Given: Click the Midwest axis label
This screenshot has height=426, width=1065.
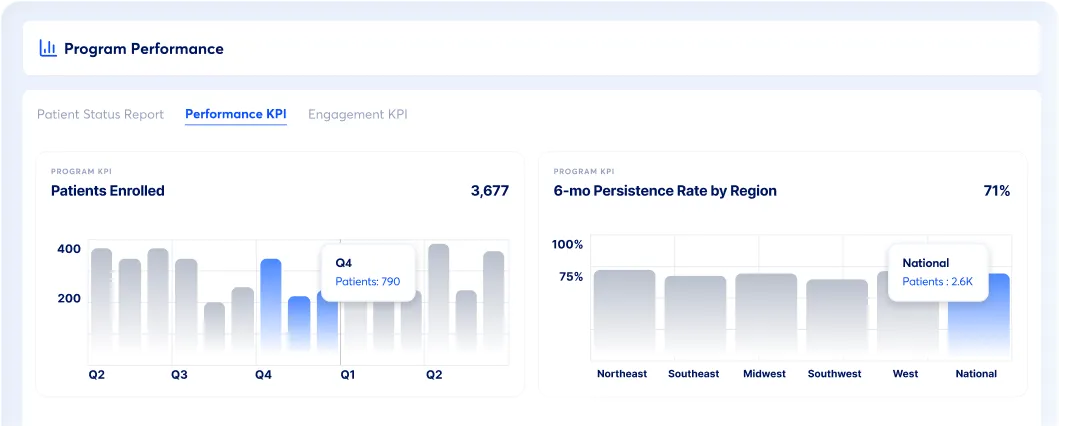Looking at the screenshot, I should click(x=764, y=374).
